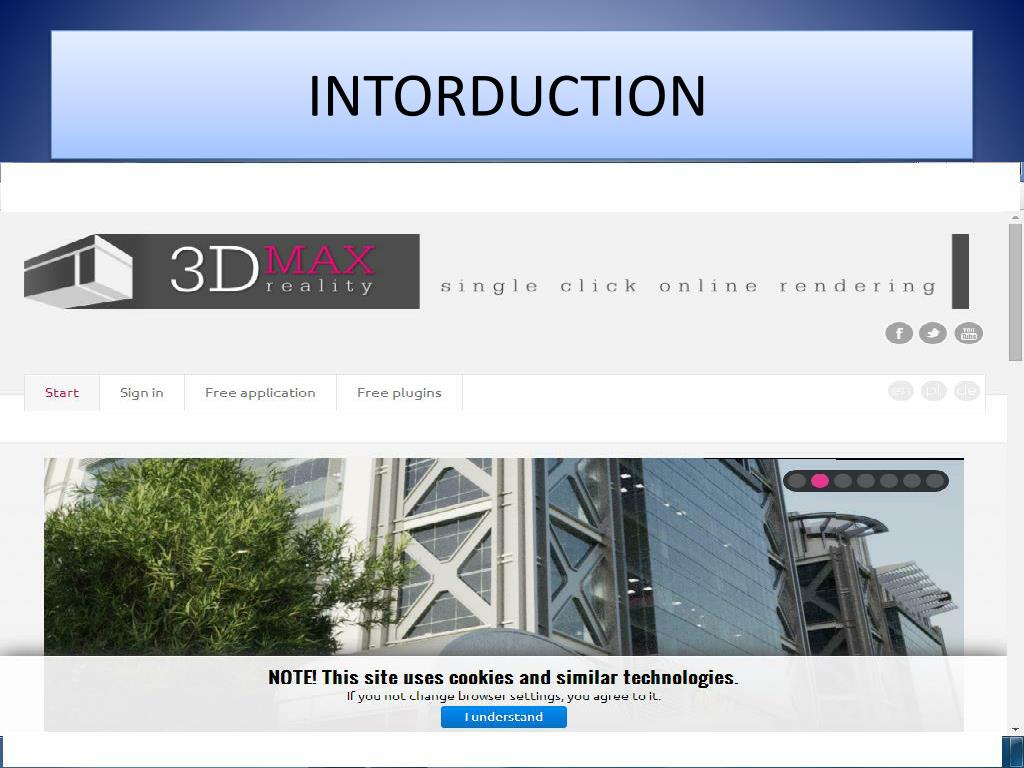Open the Free application tab

coord(260,392)
